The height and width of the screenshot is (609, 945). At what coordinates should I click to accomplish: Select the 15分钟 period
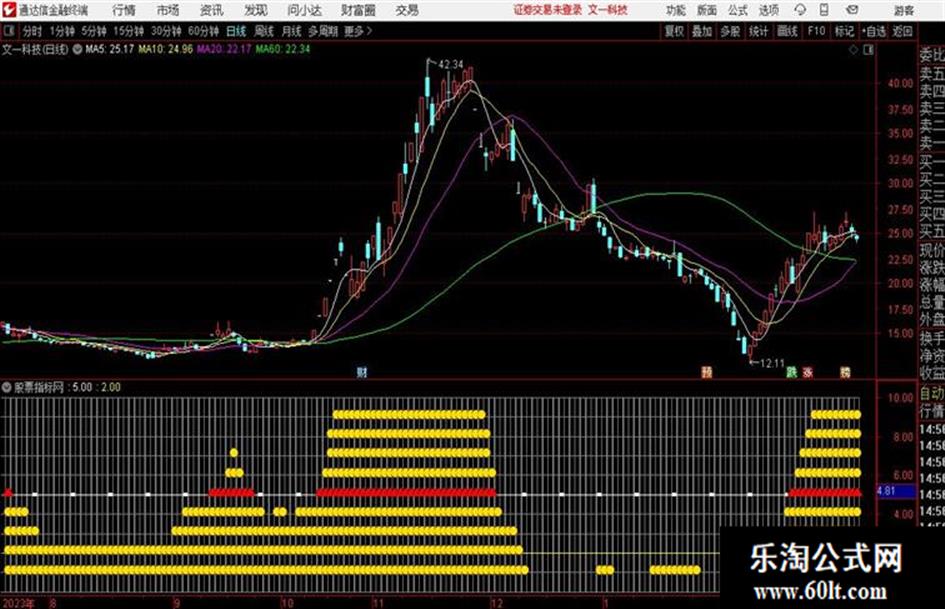pyautogui.click(x=129, y=31)
